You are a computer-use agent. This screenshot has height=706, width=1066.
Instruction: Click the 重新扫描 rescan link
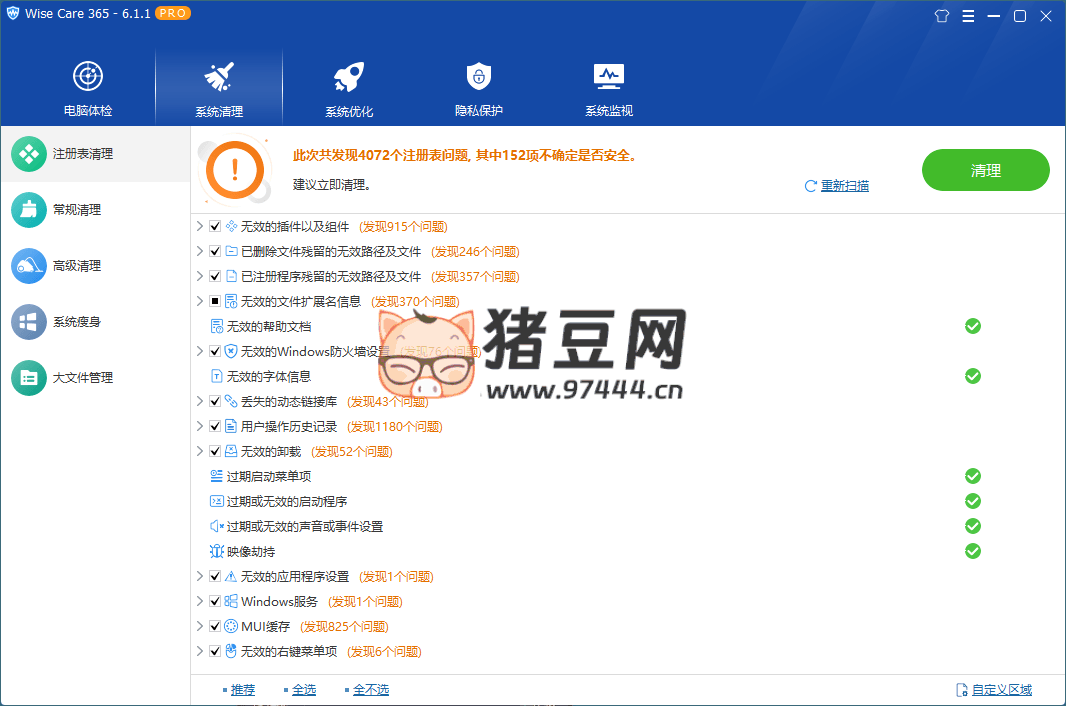tap(844, 186)
